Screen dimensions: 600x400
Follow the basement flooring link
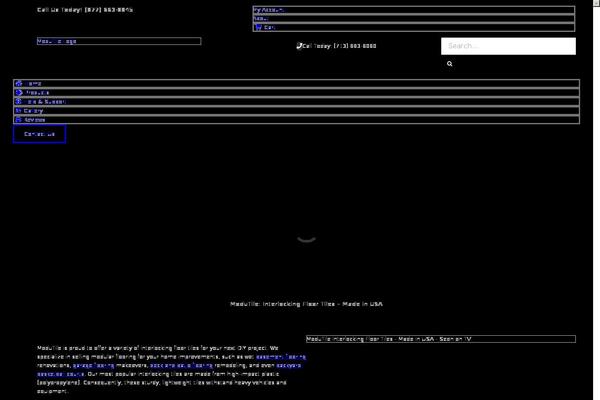281,357
